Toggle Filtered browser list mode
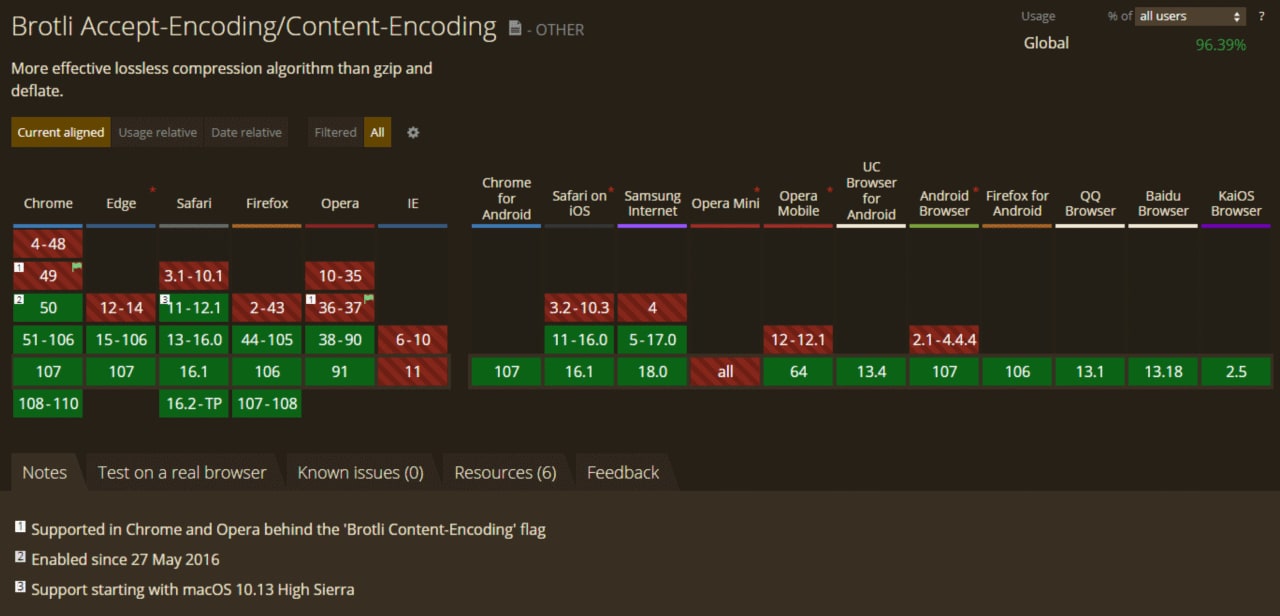 [x=335, y=132]
